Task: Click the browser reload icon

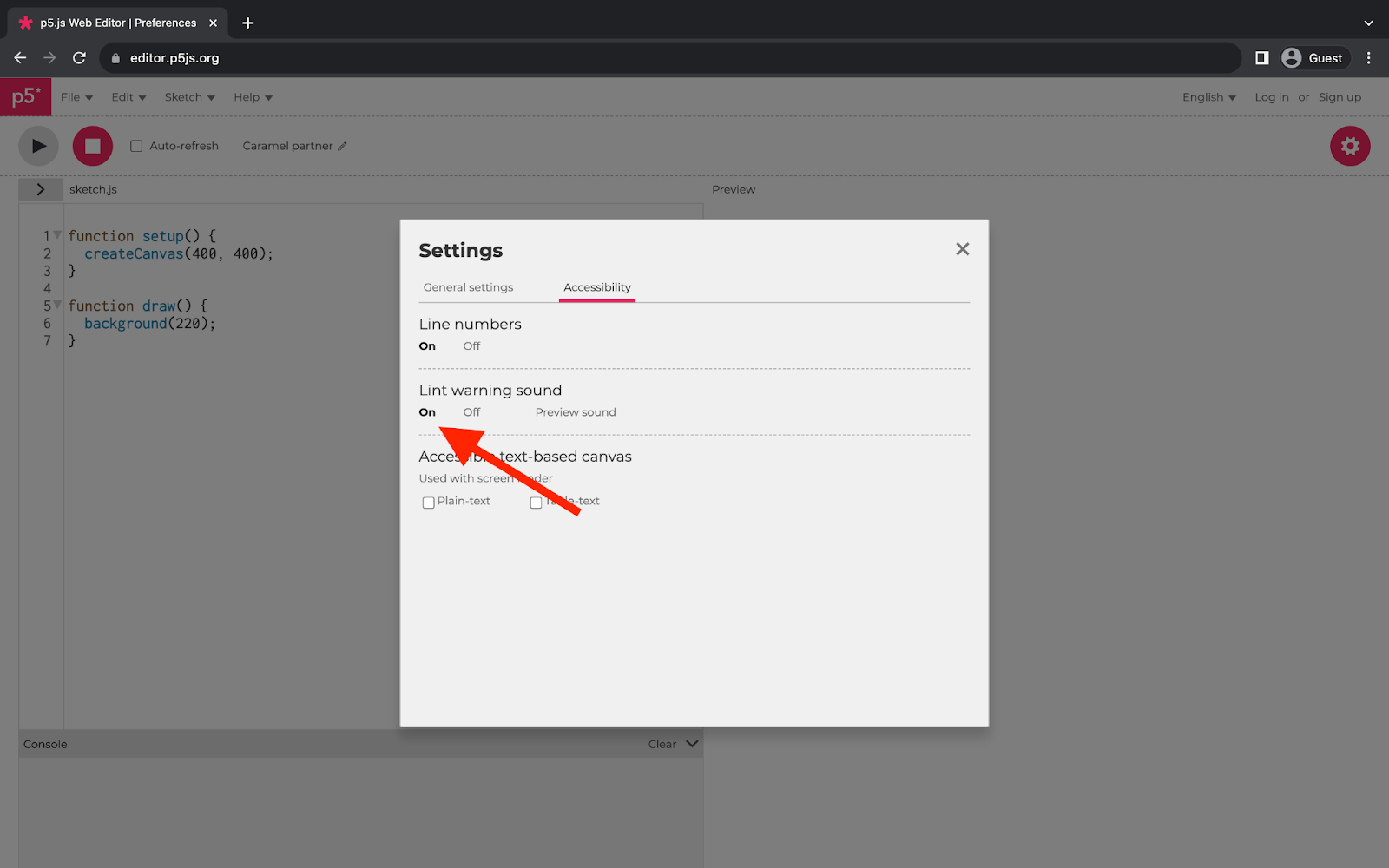Action: click(x=79, y=57)
